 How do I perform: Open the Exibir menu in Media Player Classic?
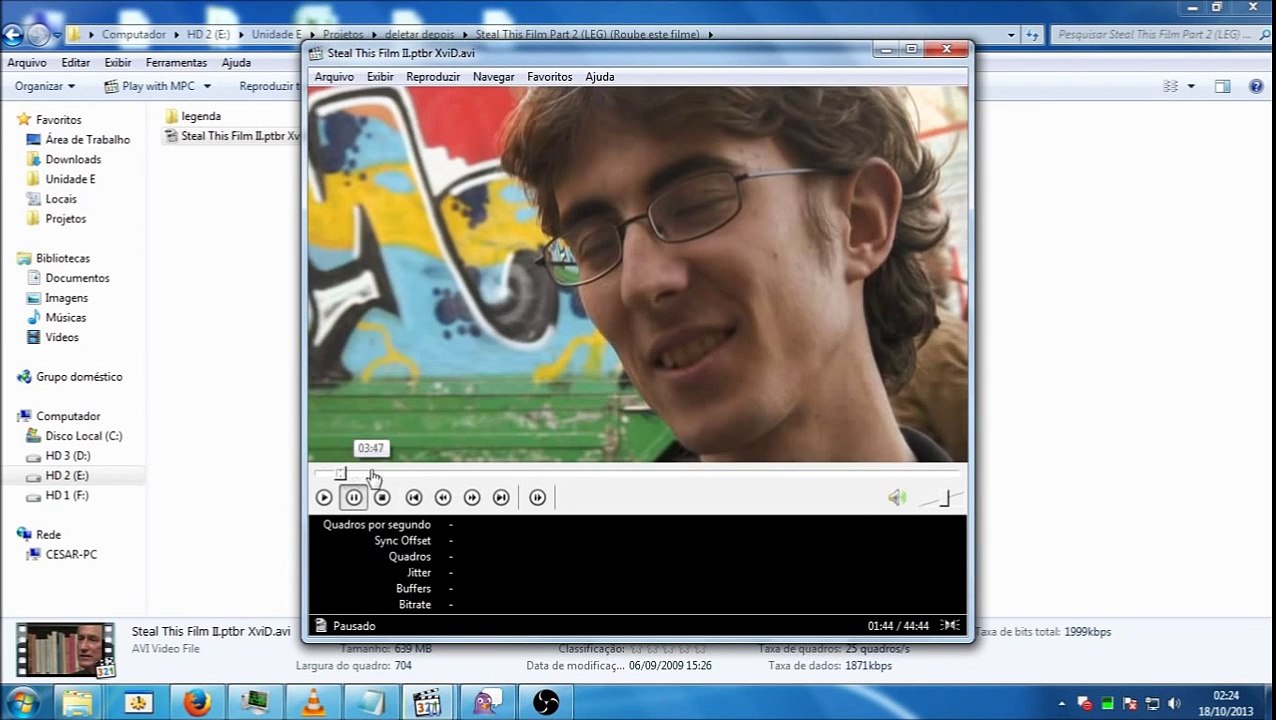point(380,77)
